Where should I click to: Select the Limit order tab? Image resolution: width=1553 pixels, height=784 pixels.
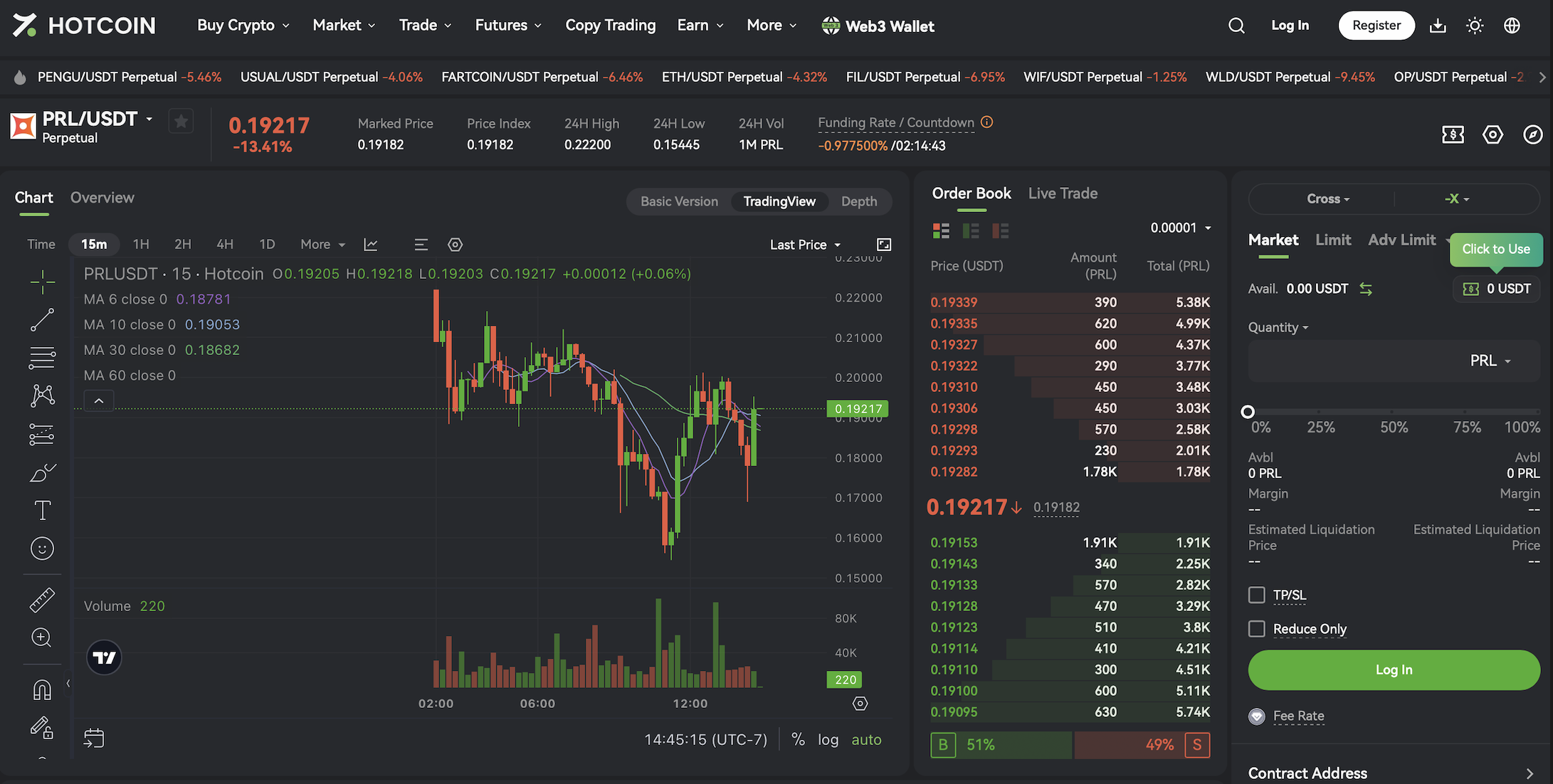(1333, 240)
